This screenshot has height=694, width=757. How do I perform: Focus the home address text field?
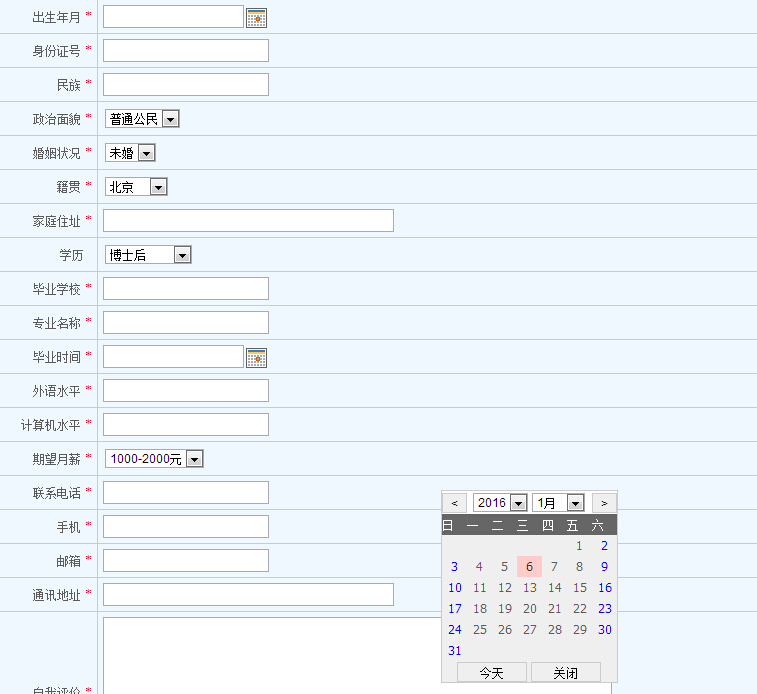click(x=248, y=221)
